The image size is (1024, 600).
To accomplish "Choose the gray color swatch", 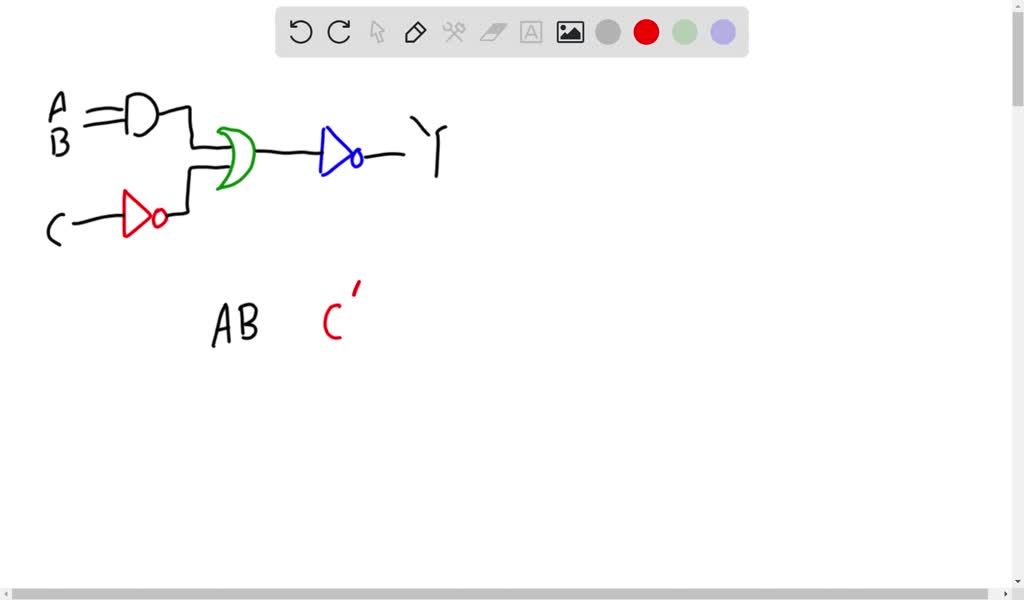I will coord(608,32).
